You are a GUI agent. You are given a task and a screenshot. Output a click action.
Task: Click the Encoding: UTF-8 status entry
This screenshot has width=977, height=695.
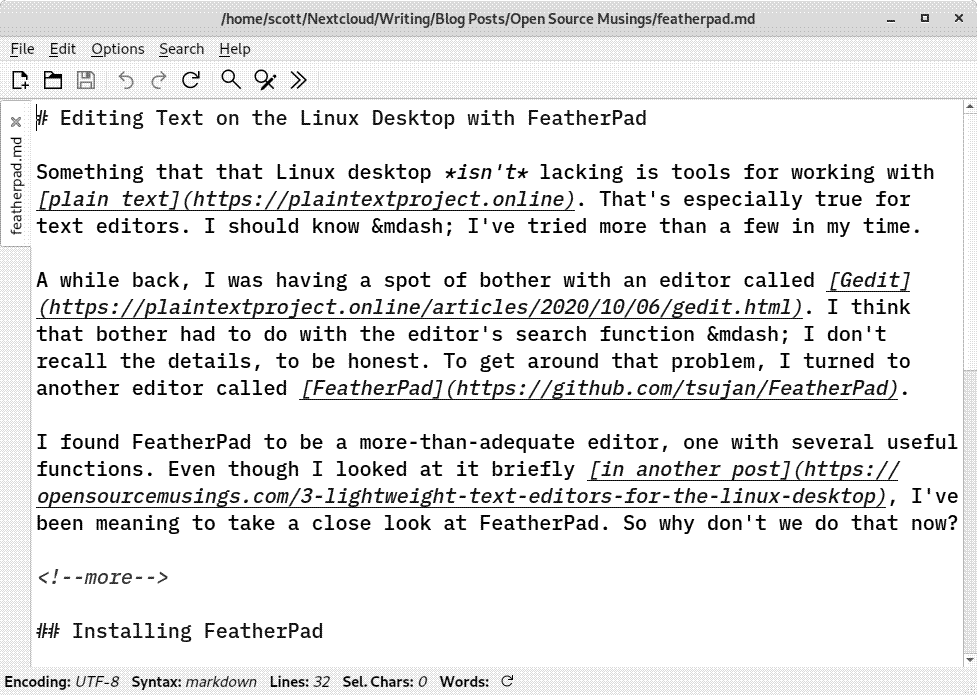tap(62, 682)
